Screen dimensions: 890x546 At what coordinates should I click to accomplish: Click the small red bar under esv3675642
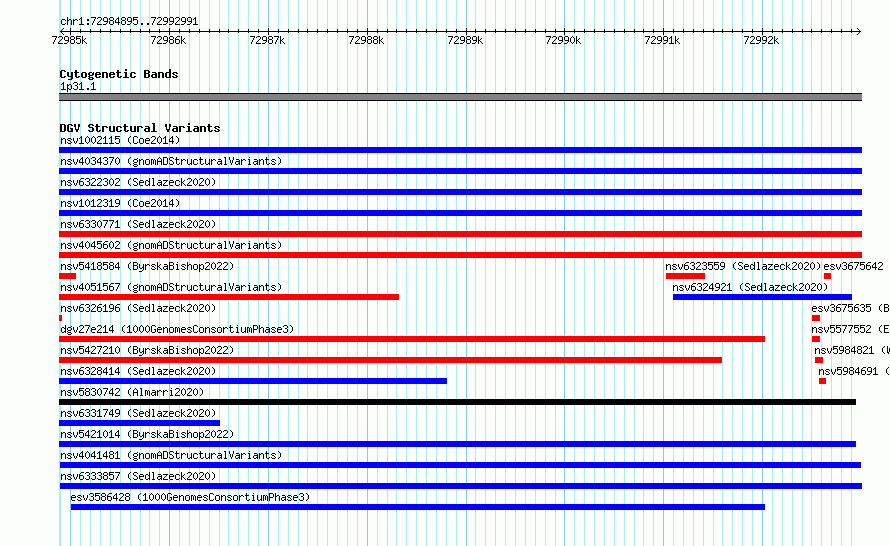tap(828, 276)
